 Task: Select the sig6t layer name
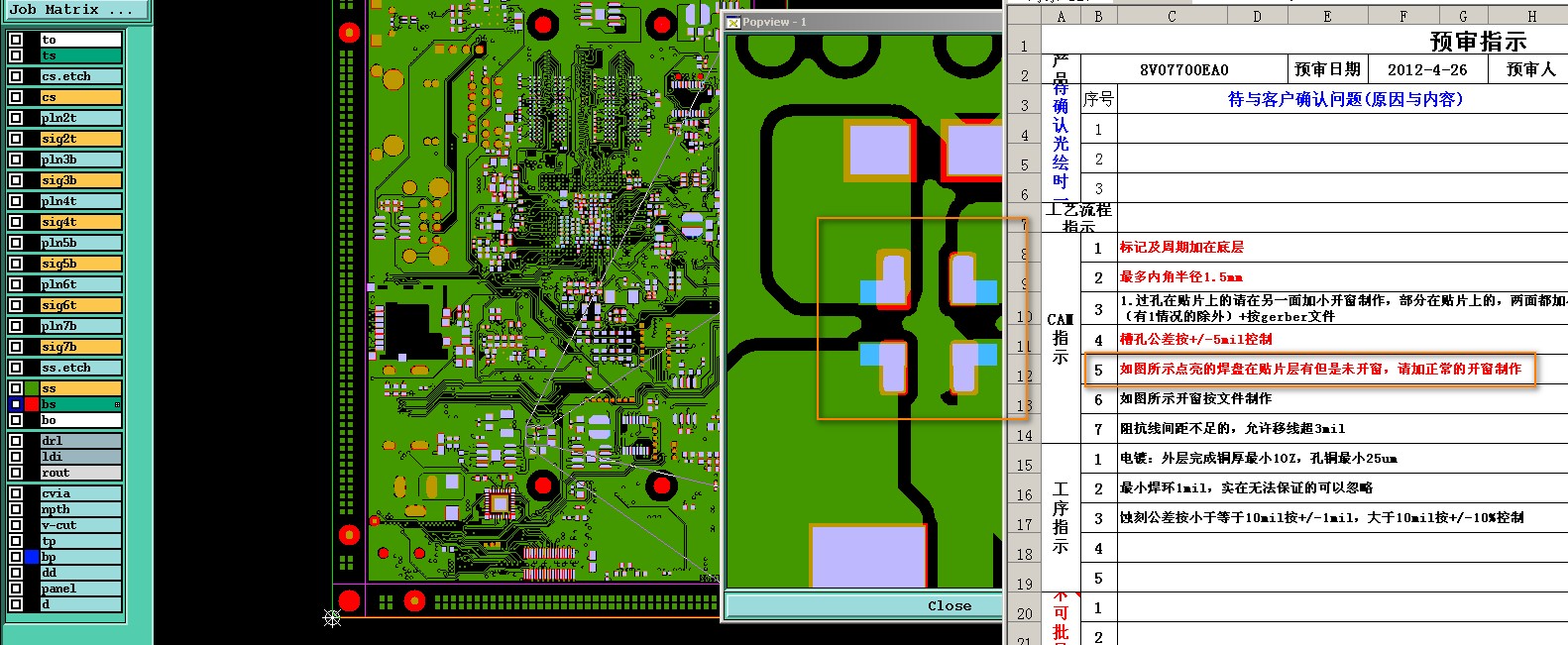click(x=81, y=305)
